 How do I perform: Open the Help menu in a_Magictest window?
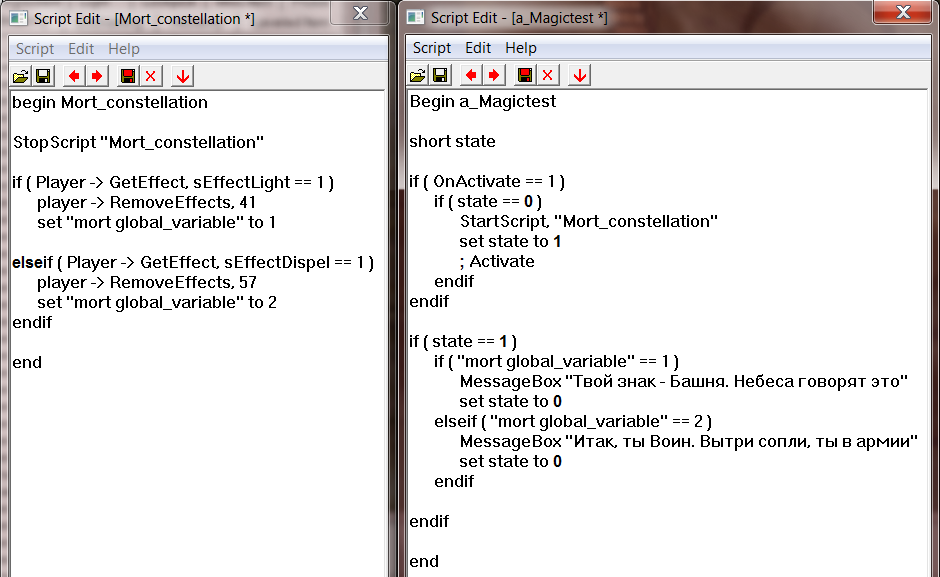coord(520,48)
